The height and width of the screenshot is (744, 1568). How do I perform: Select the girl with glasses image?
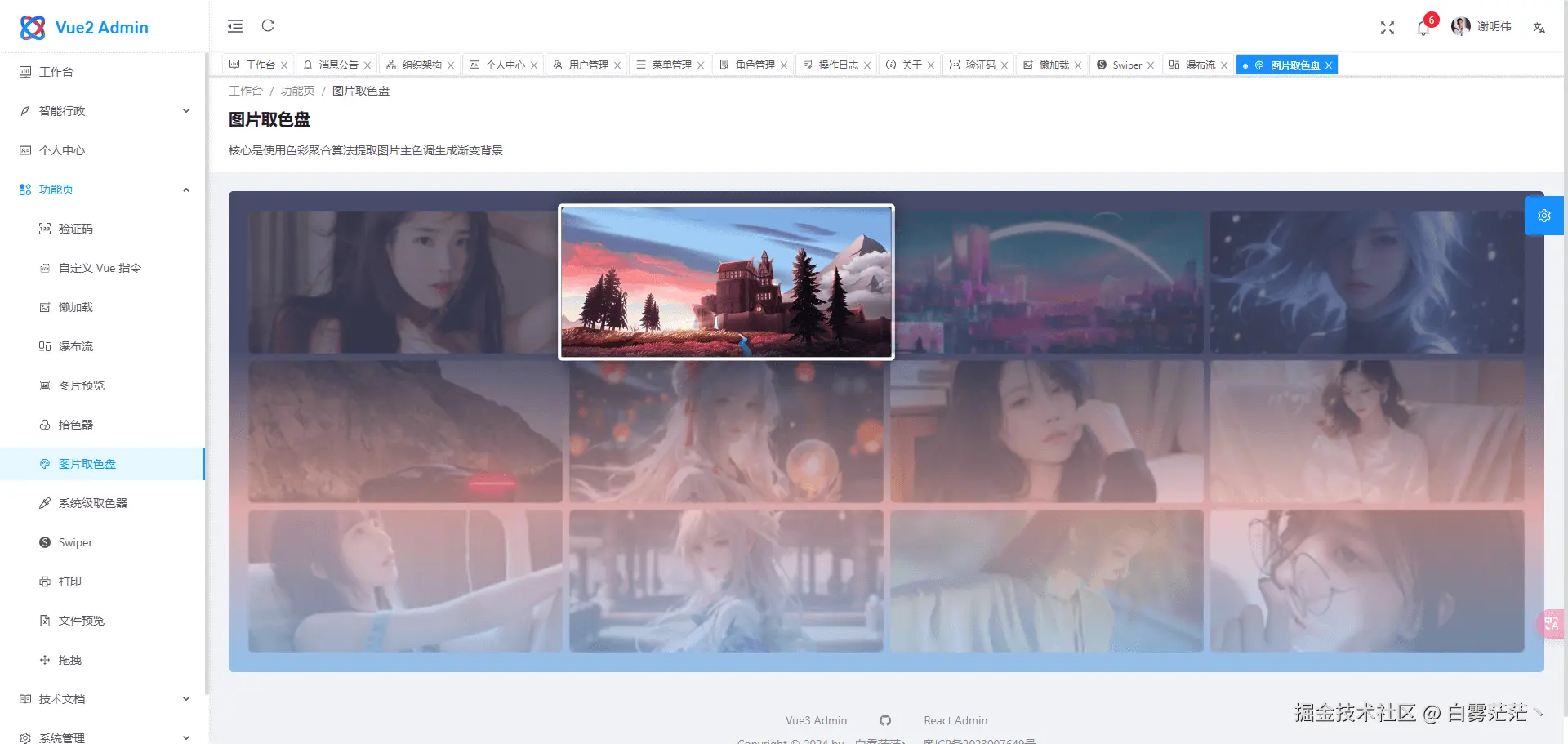point(1367,581)
